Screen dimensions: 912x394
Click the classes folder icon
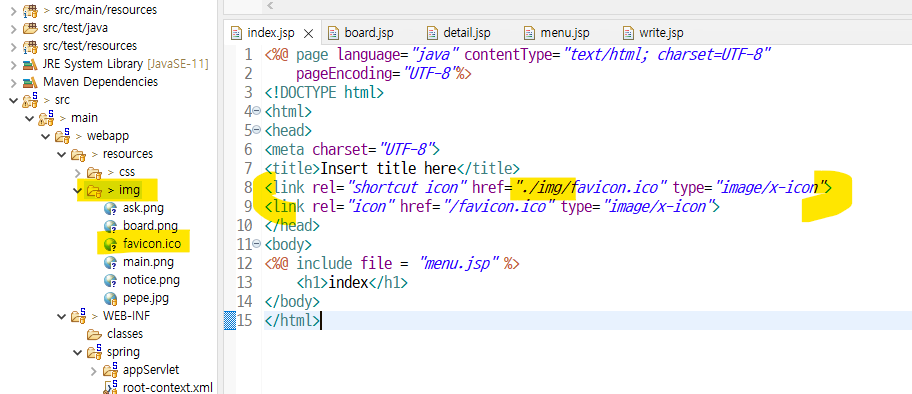(x=94, y=335)
